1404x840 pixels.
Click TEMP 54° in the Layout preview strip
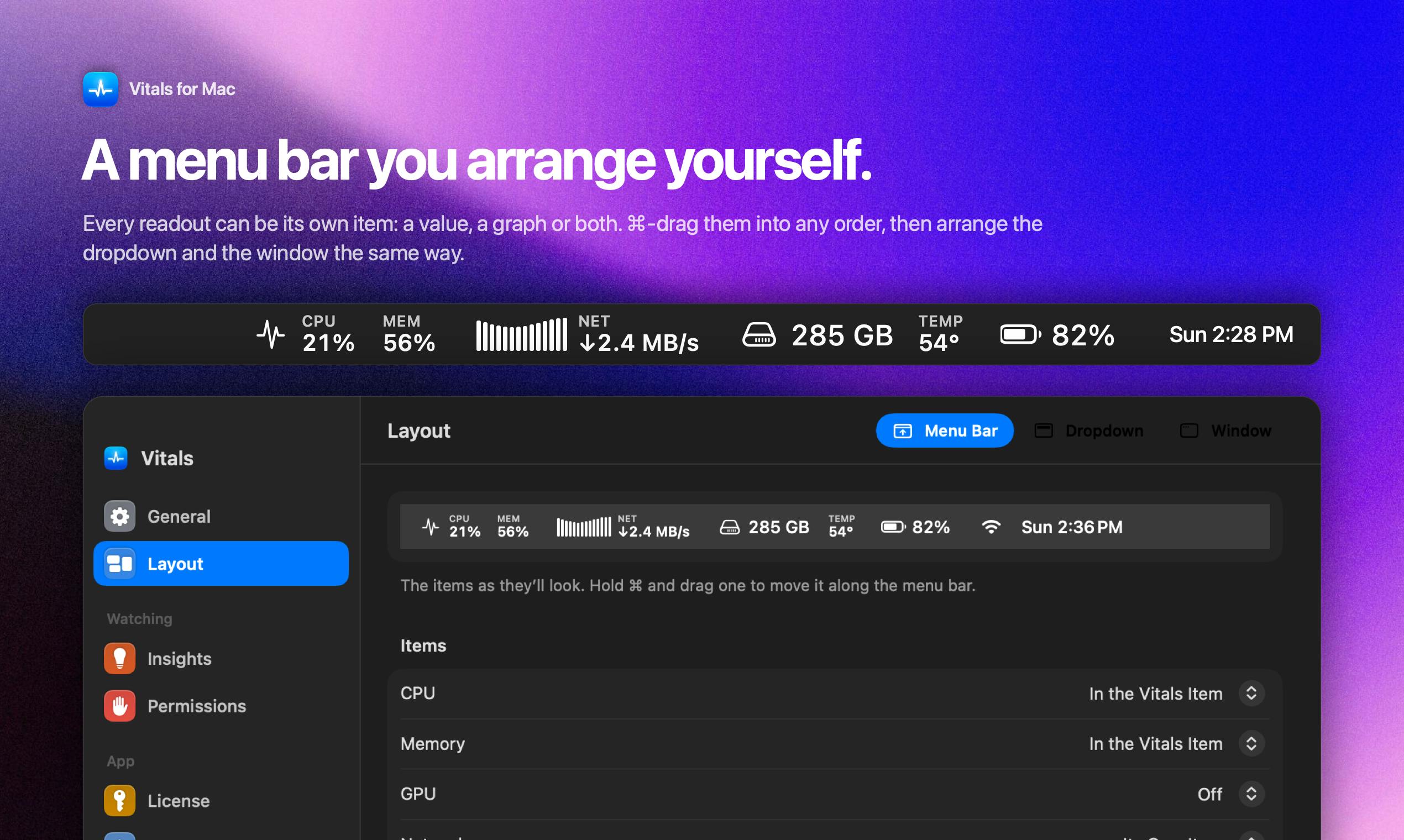842,527
